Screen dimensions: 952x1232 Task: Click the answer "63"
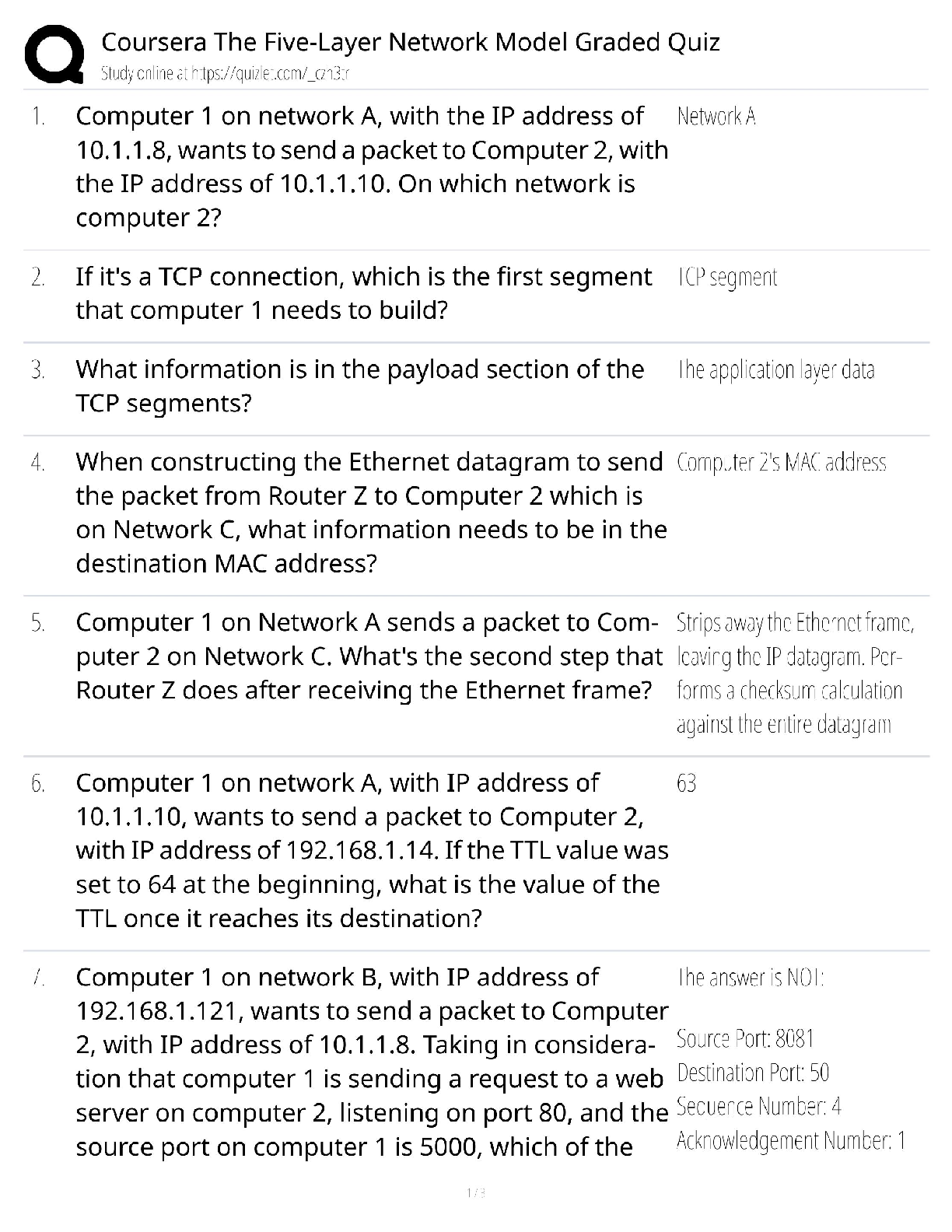pyautogui.click(x=686, y=783)
